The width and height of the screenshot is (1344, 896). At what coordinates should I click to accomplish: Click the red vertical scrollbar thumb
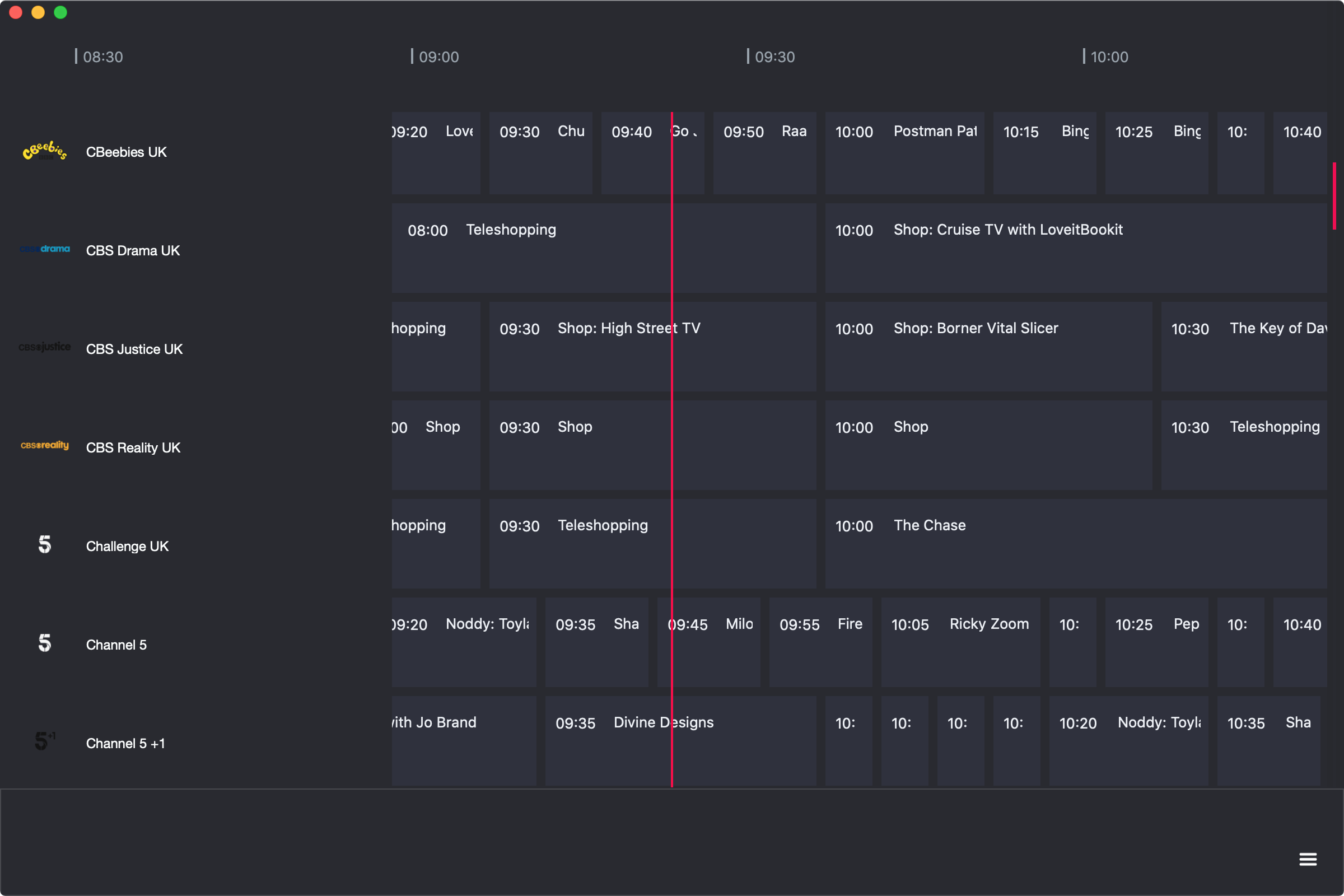[x=1334, y=196]
